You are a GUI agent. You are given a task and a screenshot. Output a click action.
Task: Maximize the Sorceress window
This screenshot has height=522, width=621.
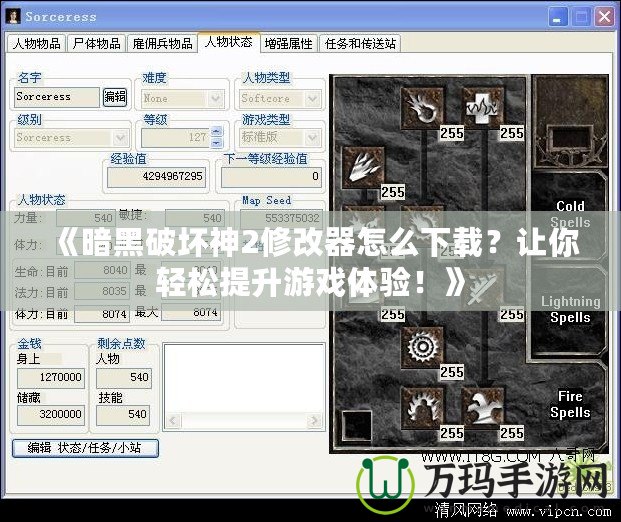581,17
